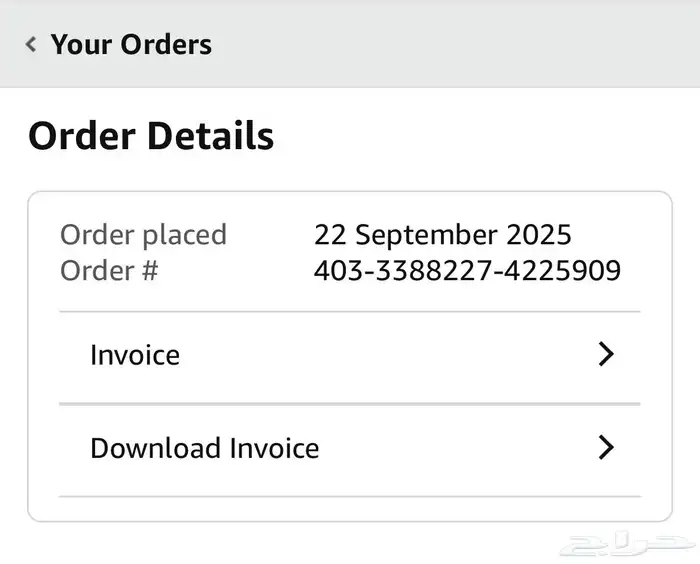Viewport: 700px width, 564px height.
Task: Click the date 22 September 2025
Action: click(x=442, y=235)
